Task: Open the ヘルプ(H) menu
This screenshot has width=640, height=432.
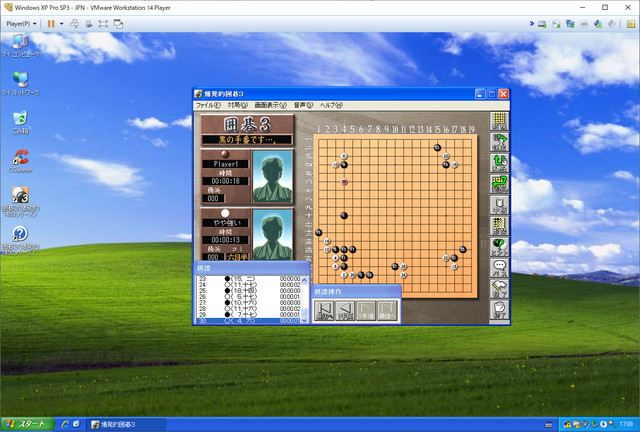Action: (x=331, y=105)
